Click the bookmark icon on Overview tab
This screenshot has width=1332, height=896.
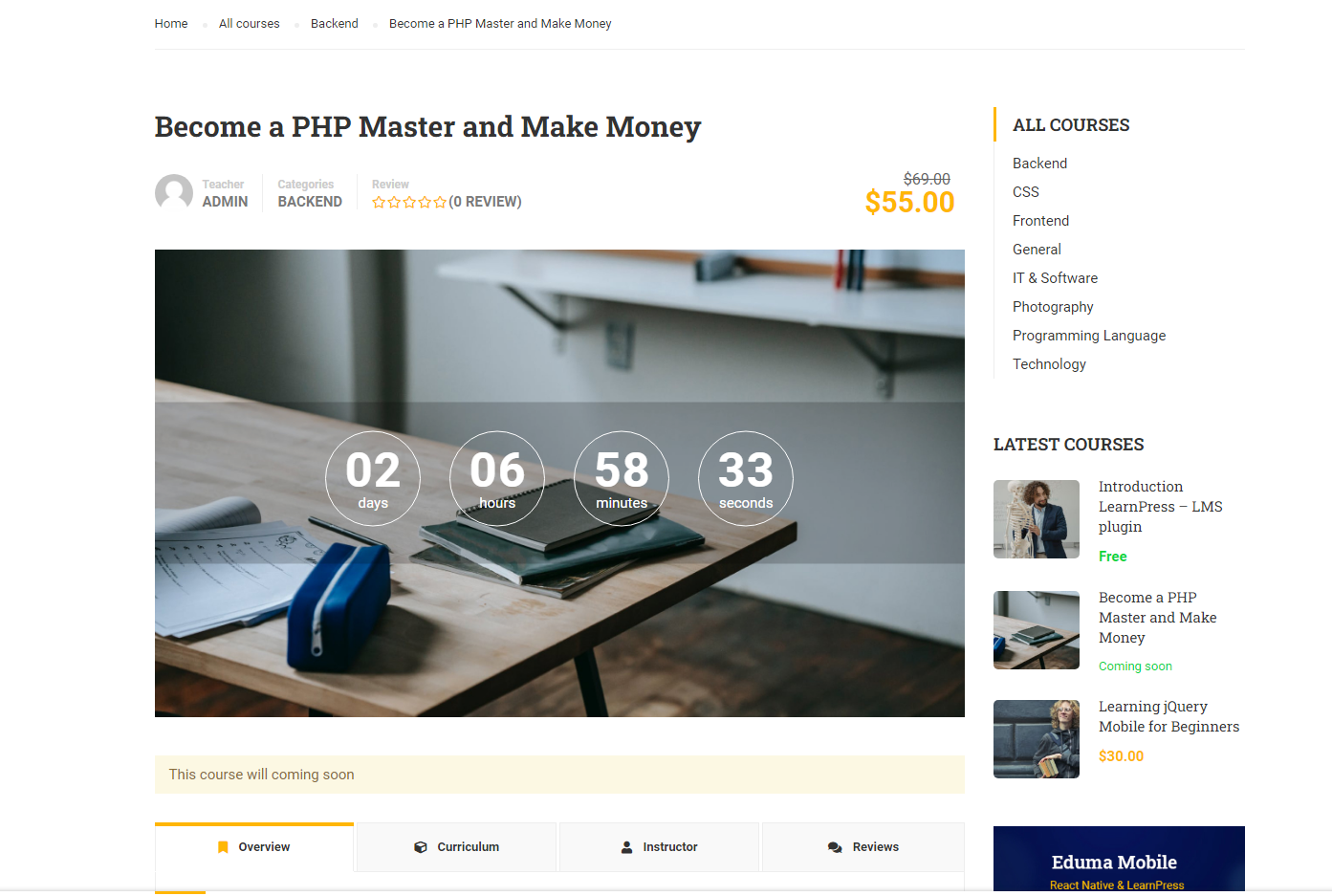coord(223,847)
